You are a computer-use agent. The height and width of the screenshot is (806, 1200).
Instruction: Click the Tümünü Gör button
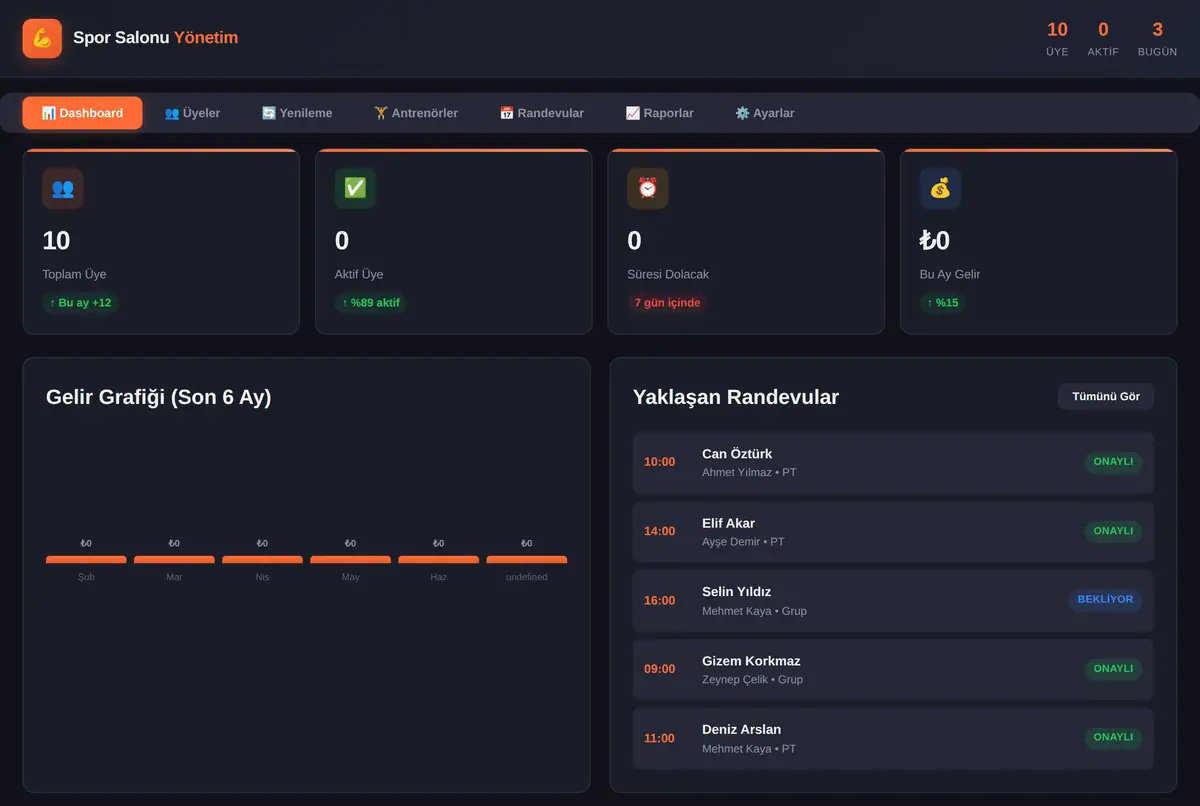[x=1106, y=396]
